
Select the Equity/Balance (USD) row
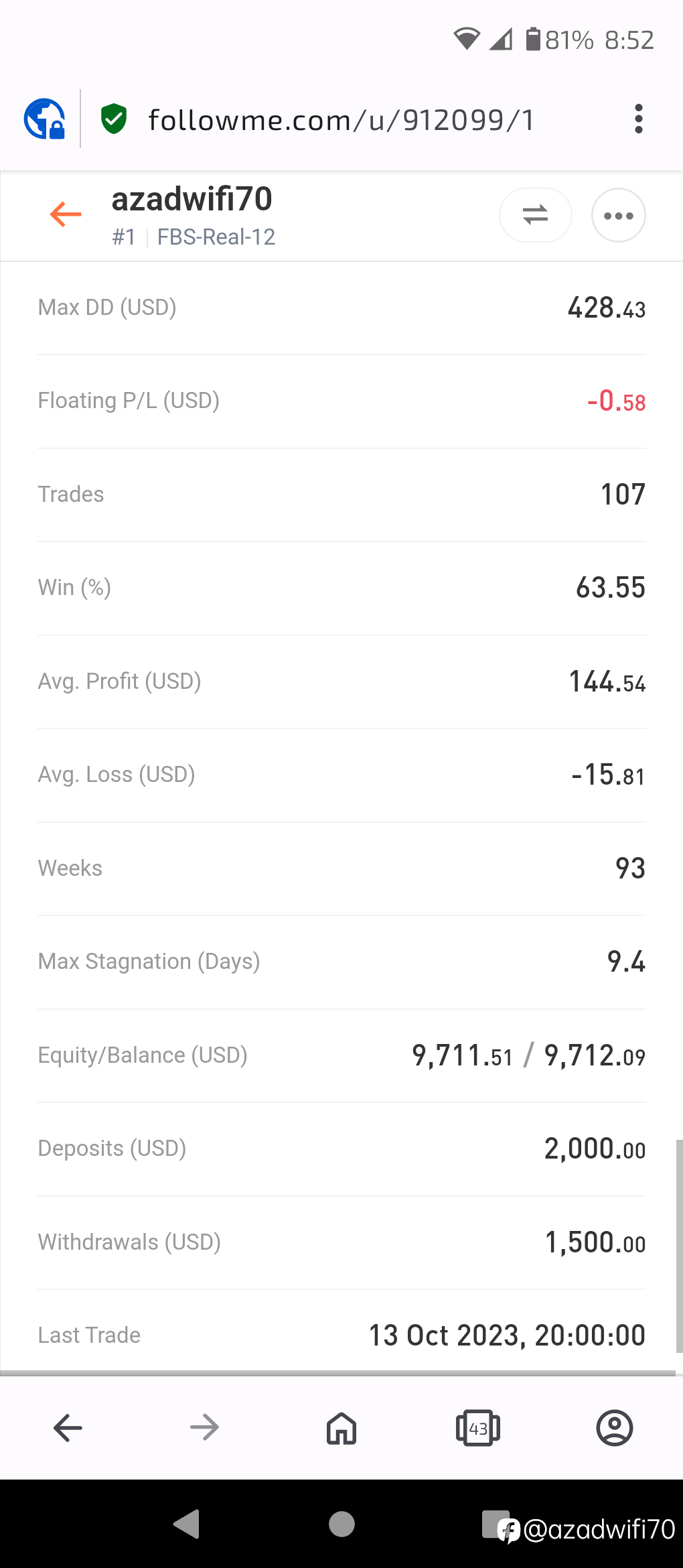[x=341, y=1056]
